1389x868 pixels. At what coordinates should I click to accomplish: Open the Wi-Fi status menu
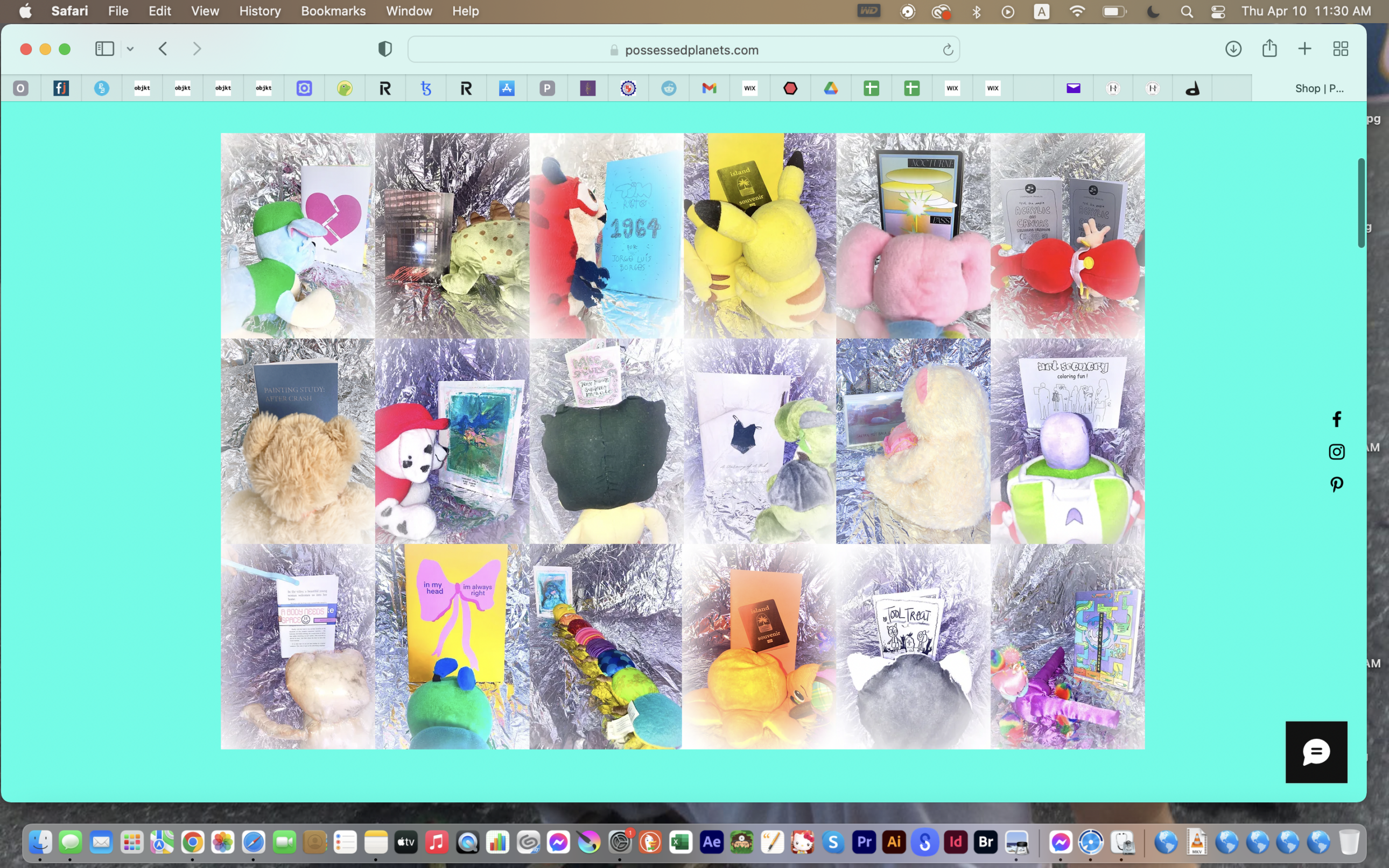pyautogui.click(x=1077, y=11)
